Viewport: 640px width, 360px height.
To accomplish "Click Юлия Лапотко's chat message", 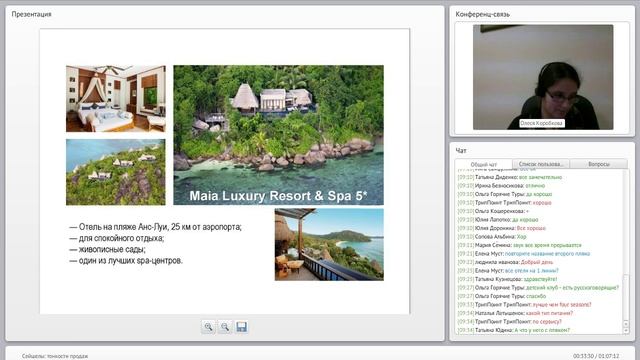I will (x=498, y=220).
